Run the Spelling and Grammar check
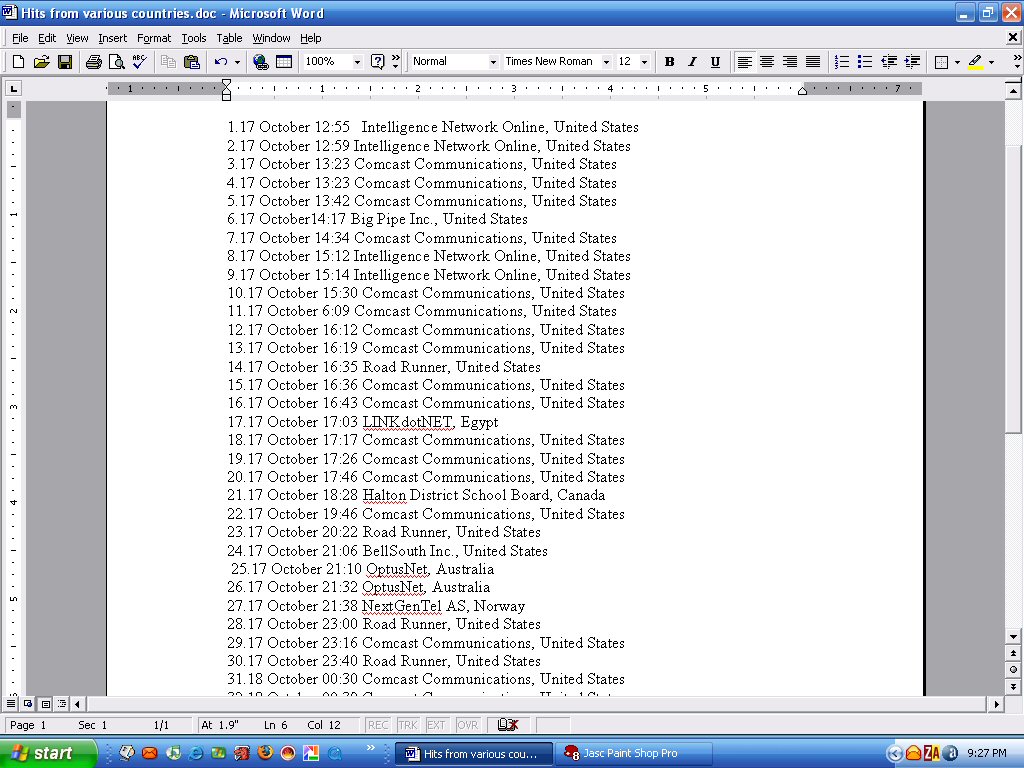This screenshot has height=768, width=1024. click(x=139, y=62)
